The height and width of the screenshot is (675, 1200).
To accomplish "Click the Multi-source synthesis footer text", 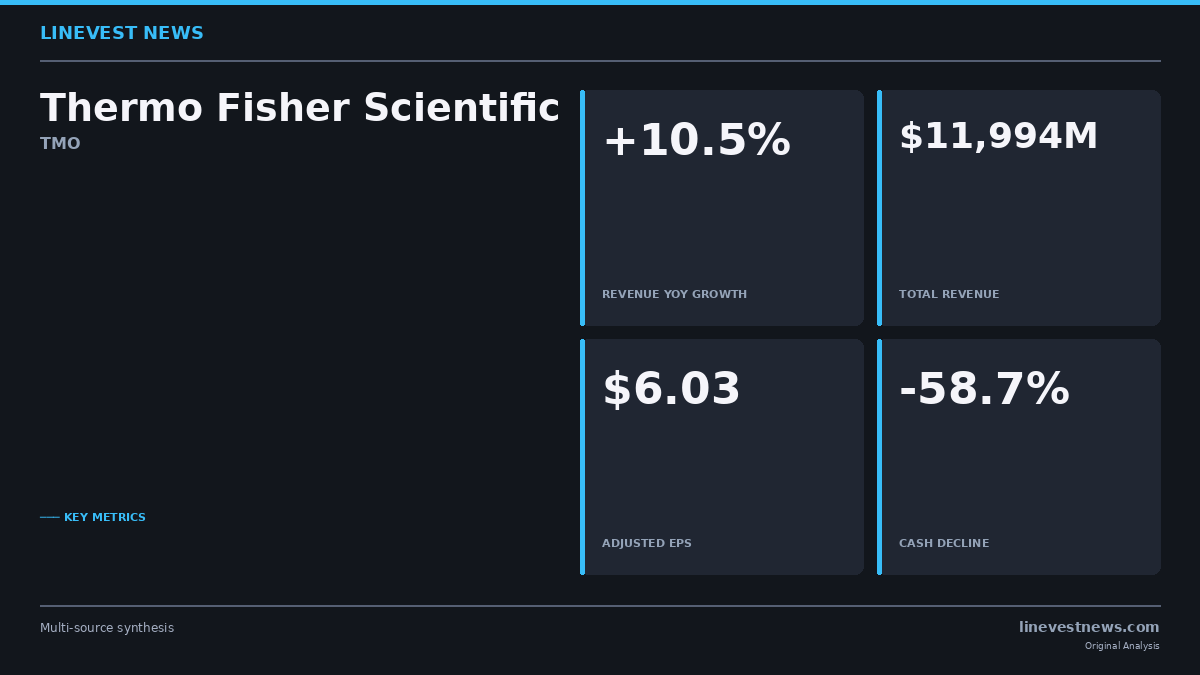I will point(107,628).
